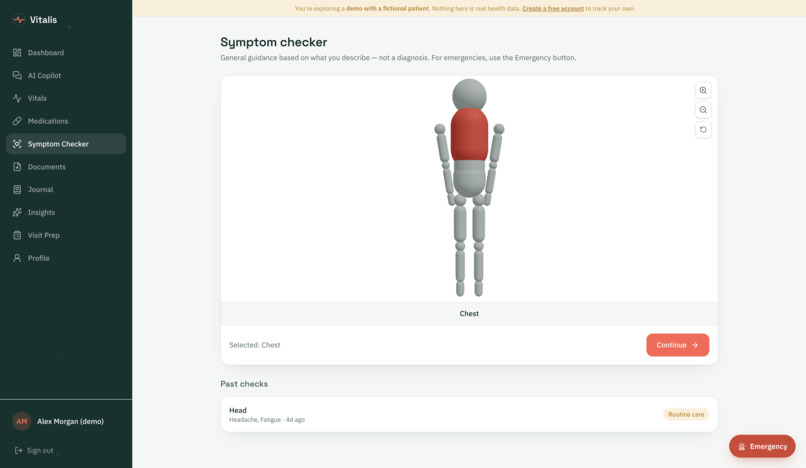Select the head on the body model

pyautogui.click(x=469, y=95)
